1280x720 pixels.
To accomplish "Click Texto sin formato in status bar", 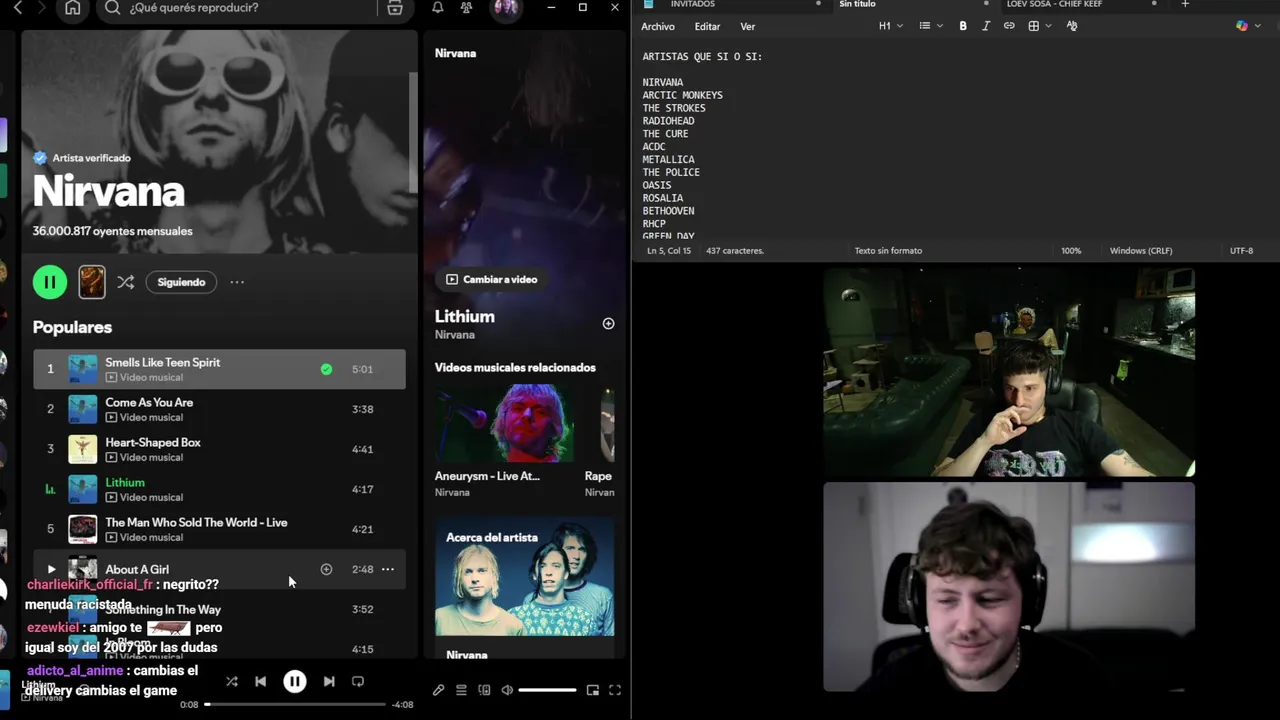I will point(888,251).
